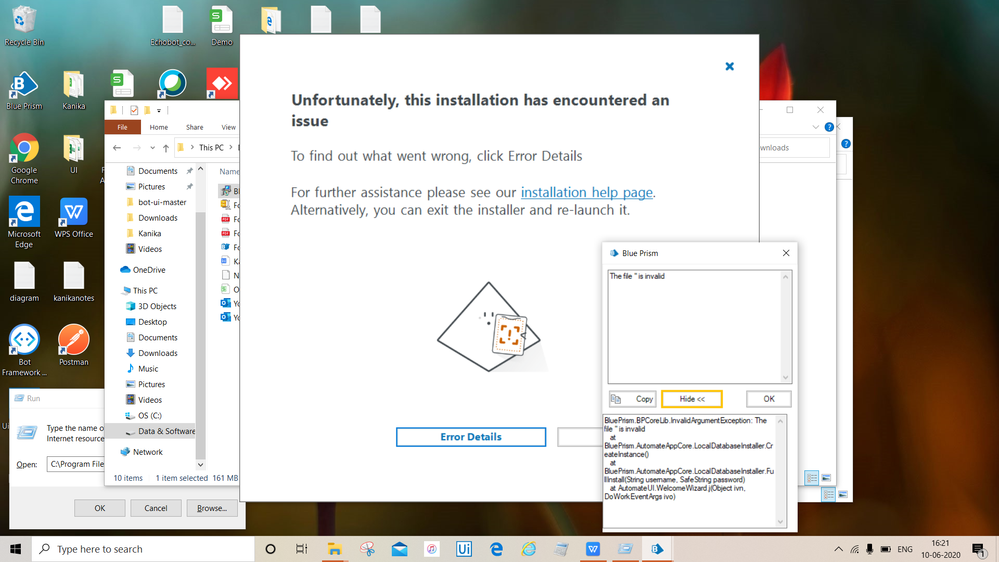Open UiPath from the taskbar
This screenshot has width=999, height=562.
click(x=464, y=549)
